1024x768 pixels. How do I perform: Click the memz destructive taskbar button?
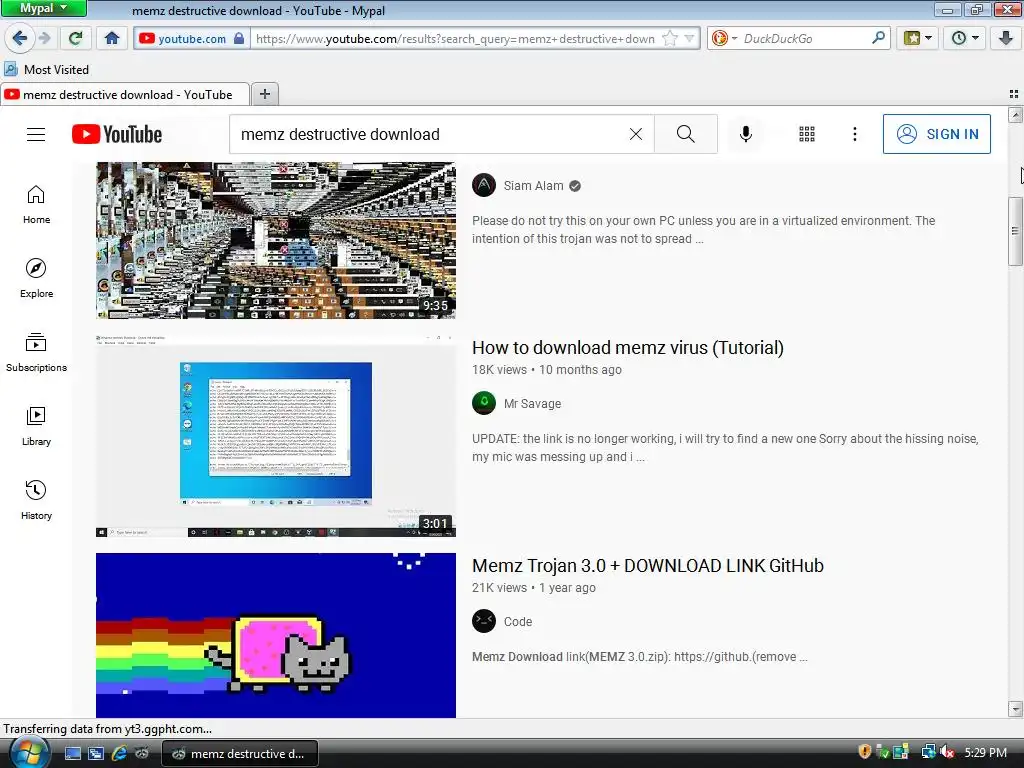(x=240, y=754)
